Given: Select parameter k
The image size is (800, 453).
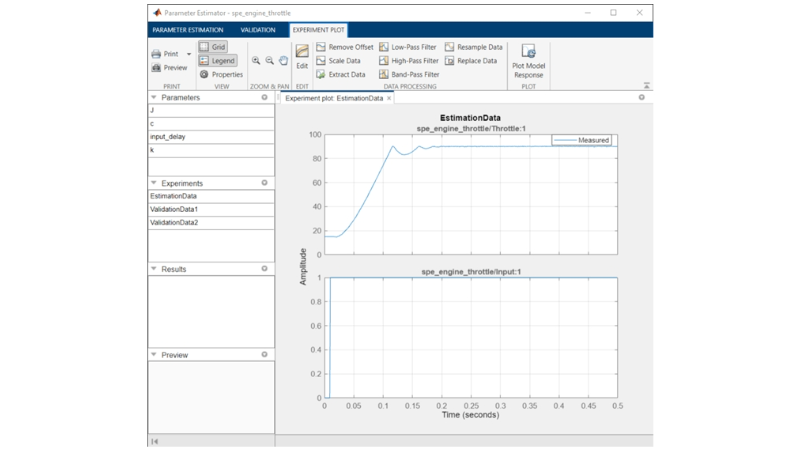Looking at the screenshot, I should point(211,150).
